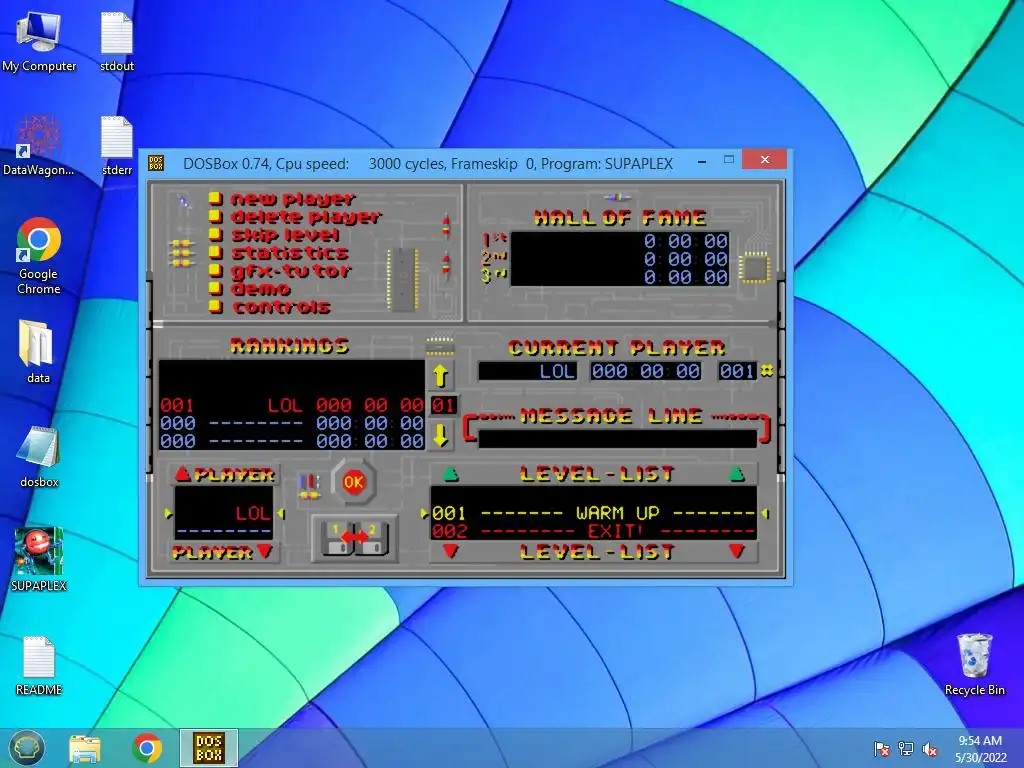Image resolution: width=1024 pixels, height=768 pixels.
Task: Click the red '01' rank indicator
Action: [x=443, y=406]
